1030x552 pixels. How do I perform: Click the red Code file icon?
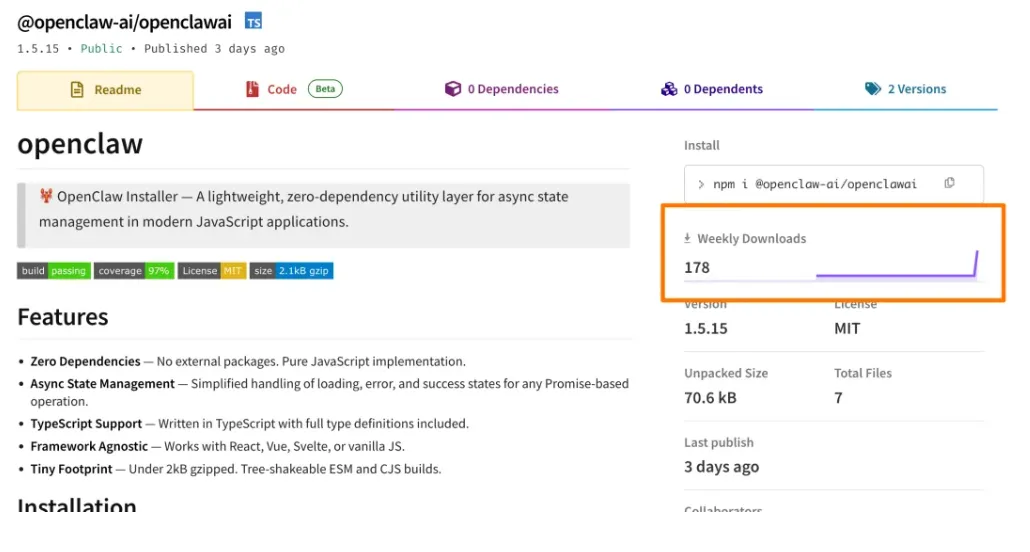coord(252,90)
